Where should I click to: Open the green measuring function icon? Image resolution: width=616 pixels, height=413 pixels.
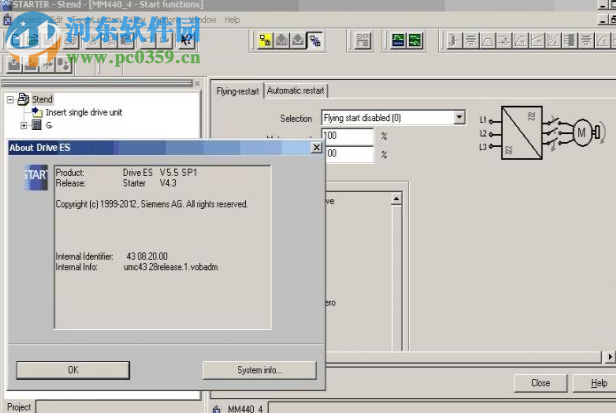coord(415,40)
